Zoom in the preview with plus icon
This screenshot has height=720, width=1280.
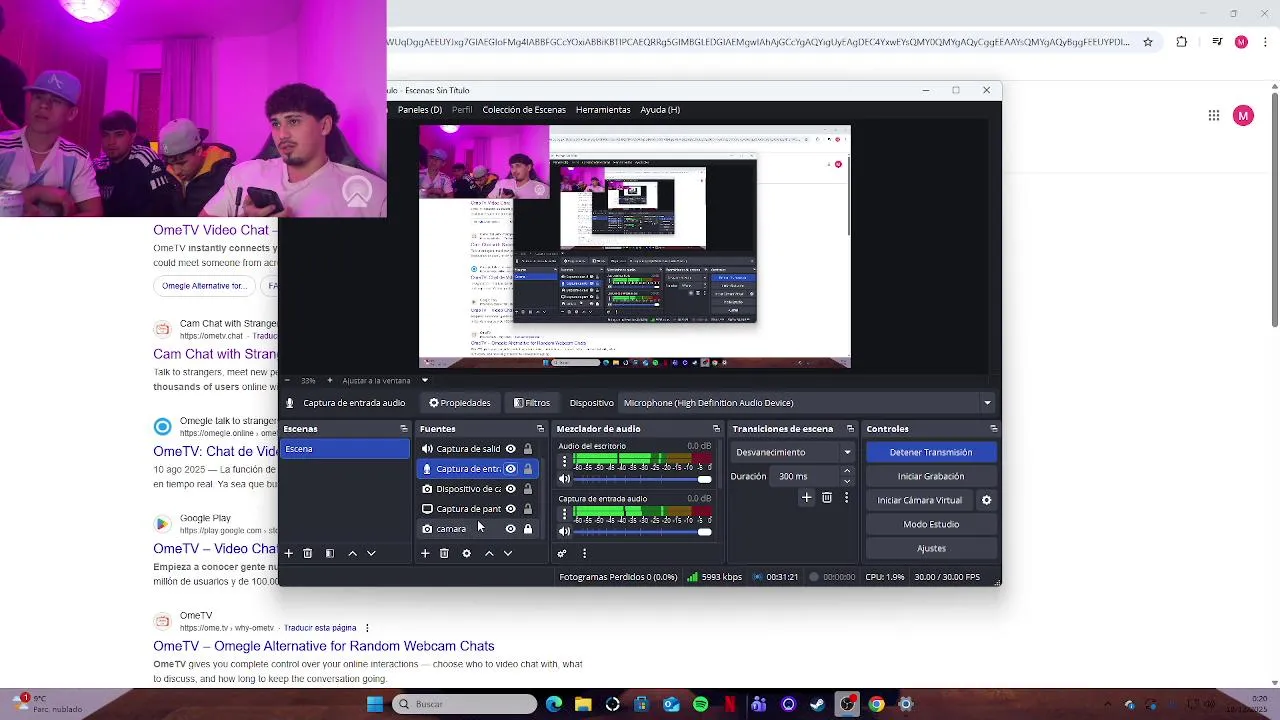(x=329, y=380)
